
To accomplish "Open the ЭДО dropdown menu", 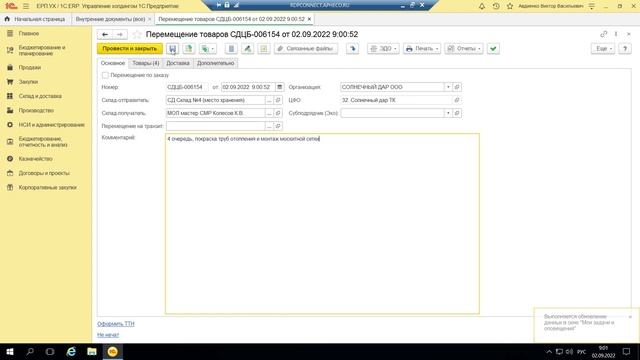I will point(383,49).
